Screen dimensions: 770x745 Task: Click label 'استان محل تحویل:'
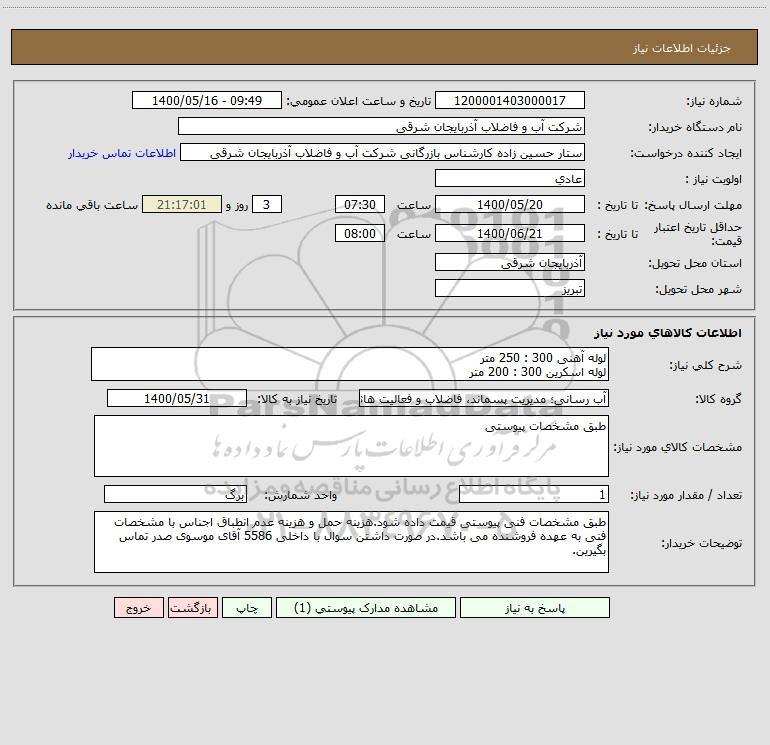click(x=695, y=263)
